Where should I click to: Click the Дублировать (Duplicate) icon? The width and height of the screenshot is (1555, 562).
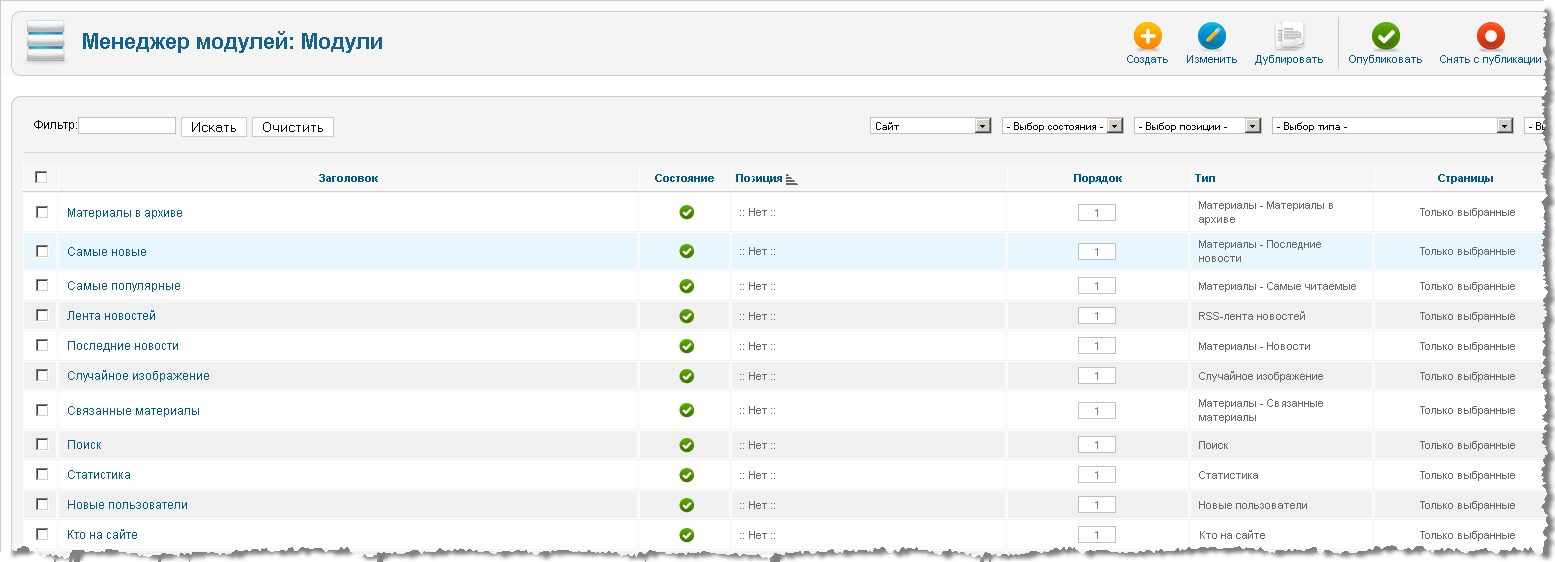[1289, 37]
